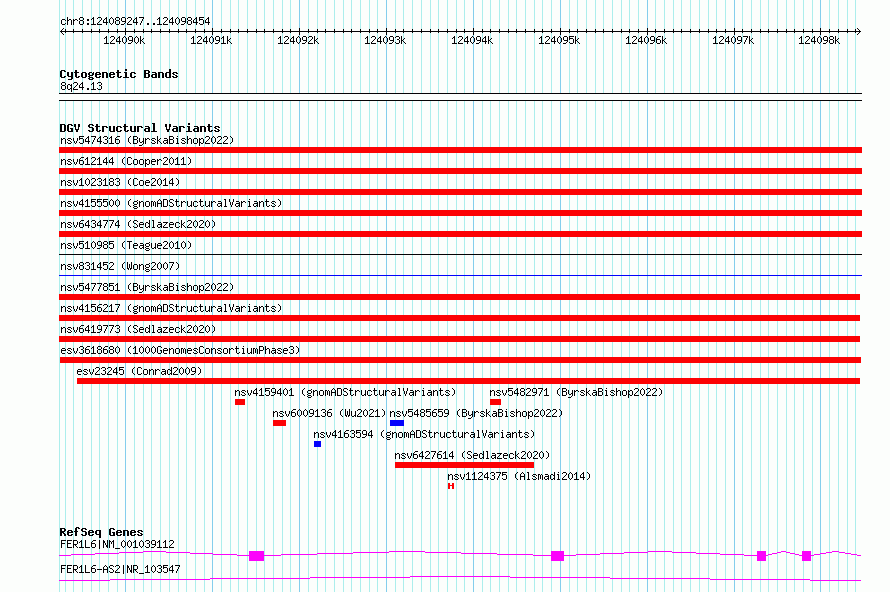The width and height of the screenshot is (890, 592).
Task: Click the 124097k tick on the ruler
Action: pos(733,40)
